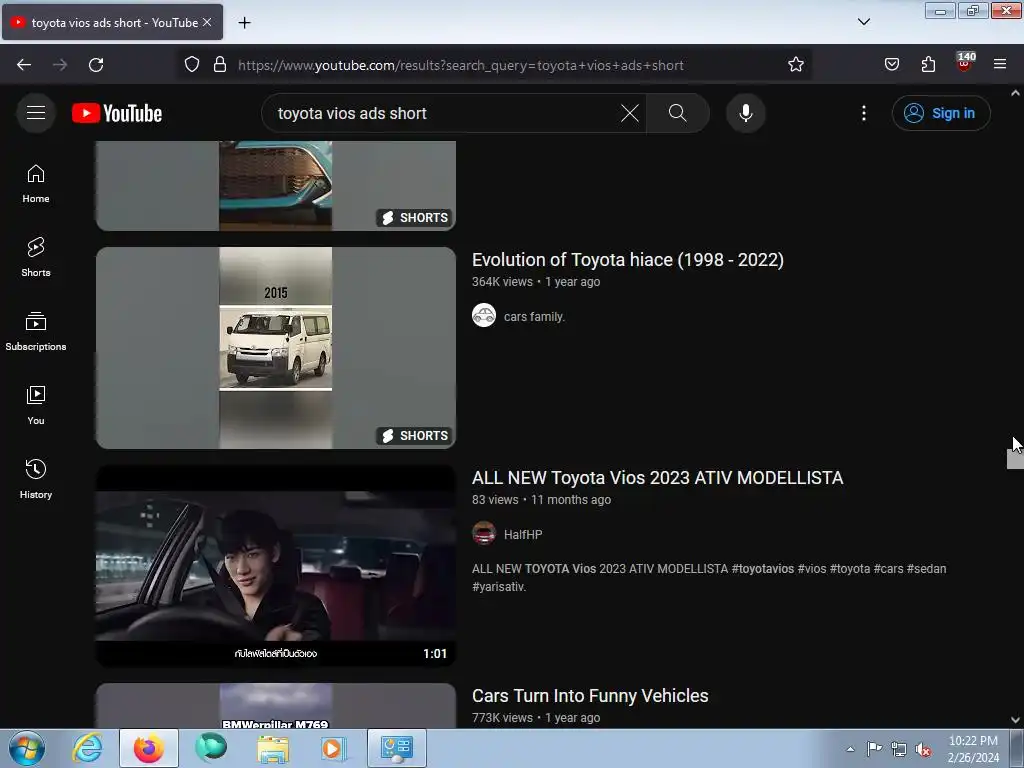Open History in sidebar
Viewport: 1024px width, 768px height.
[36, 479]
